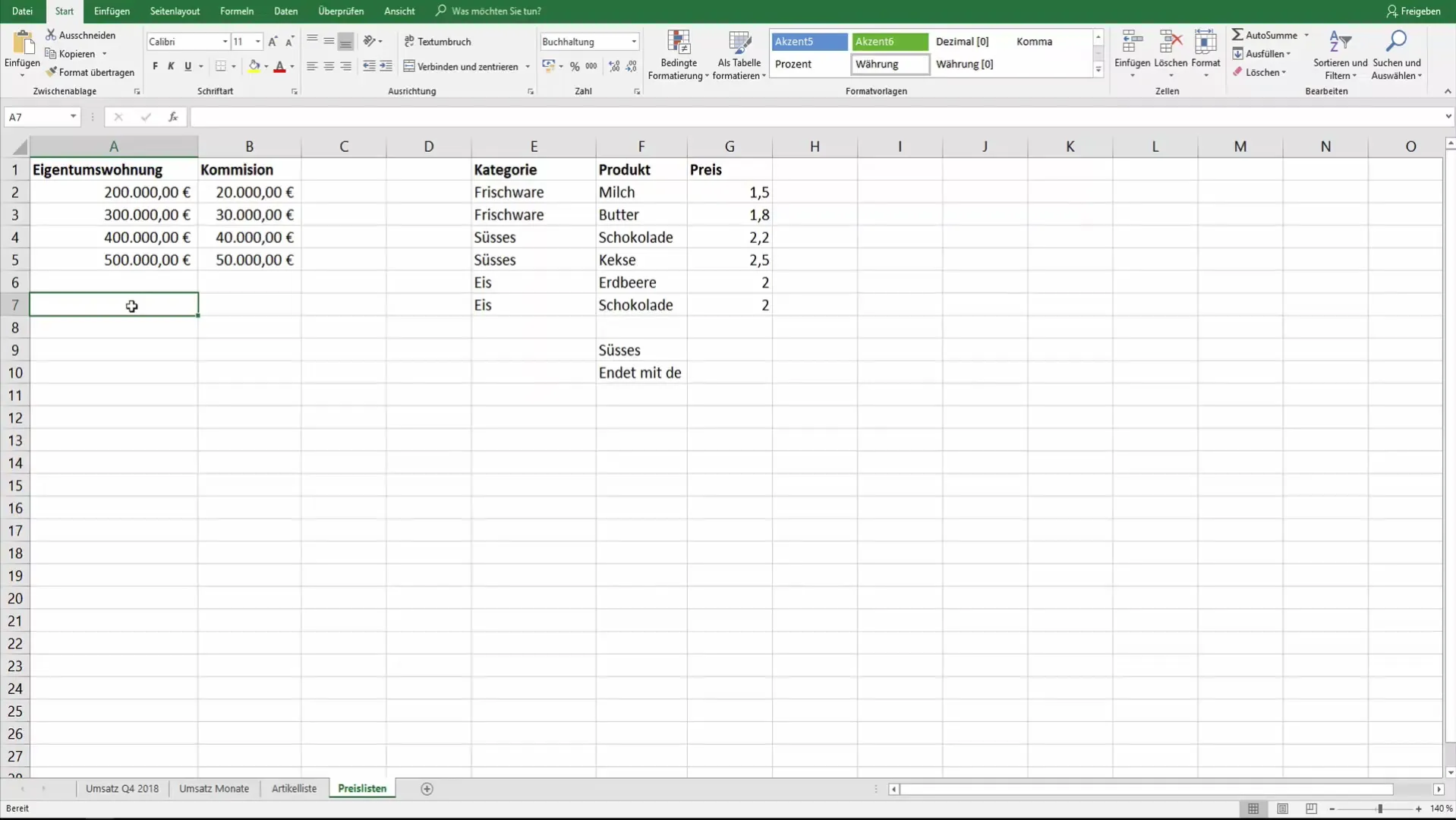The image size is (1456, 820).
Task: Click the formula bar input field
Action: tap(815, 117)
